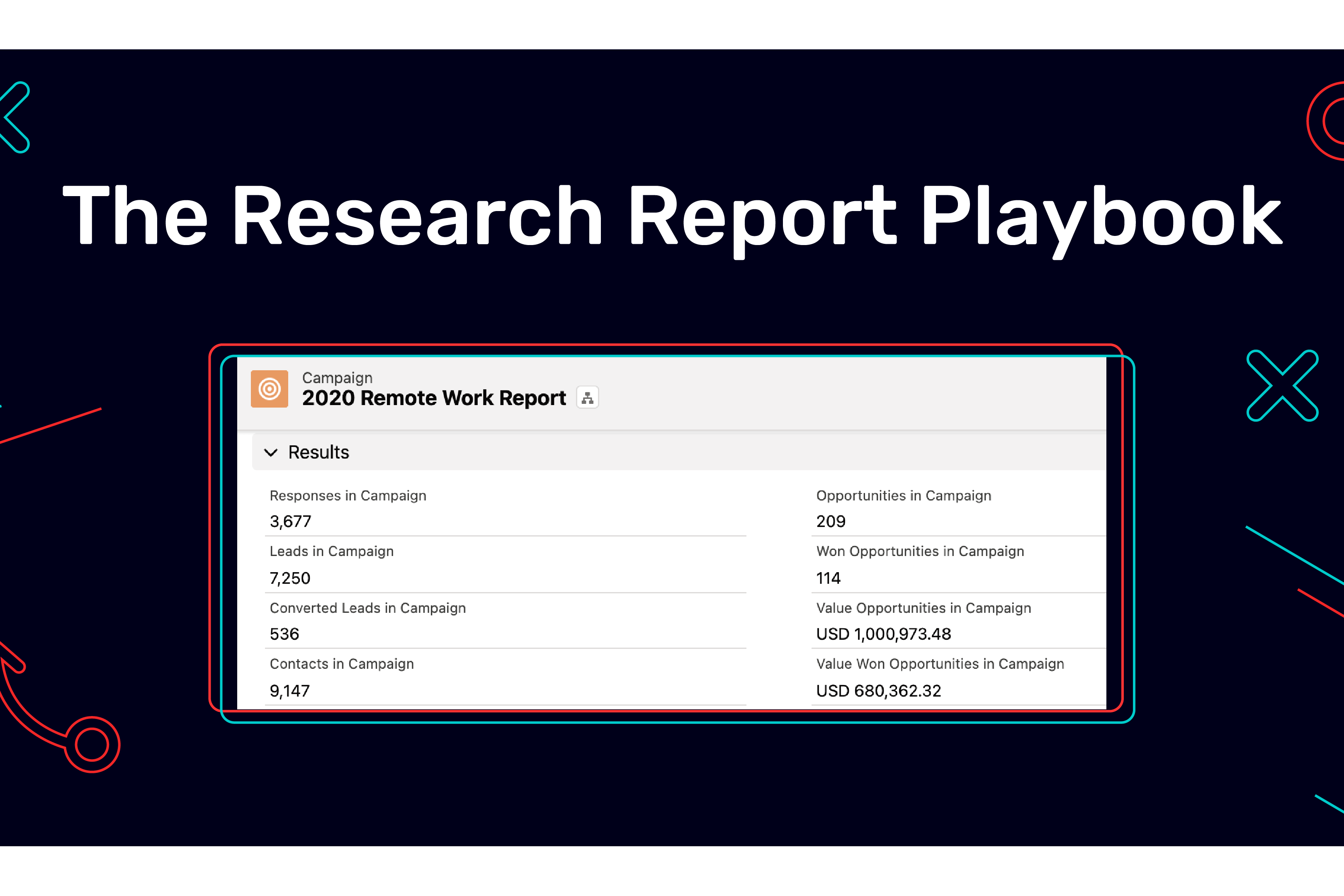
Task: Click the orange campaign target icon
Action: (269, 389)
